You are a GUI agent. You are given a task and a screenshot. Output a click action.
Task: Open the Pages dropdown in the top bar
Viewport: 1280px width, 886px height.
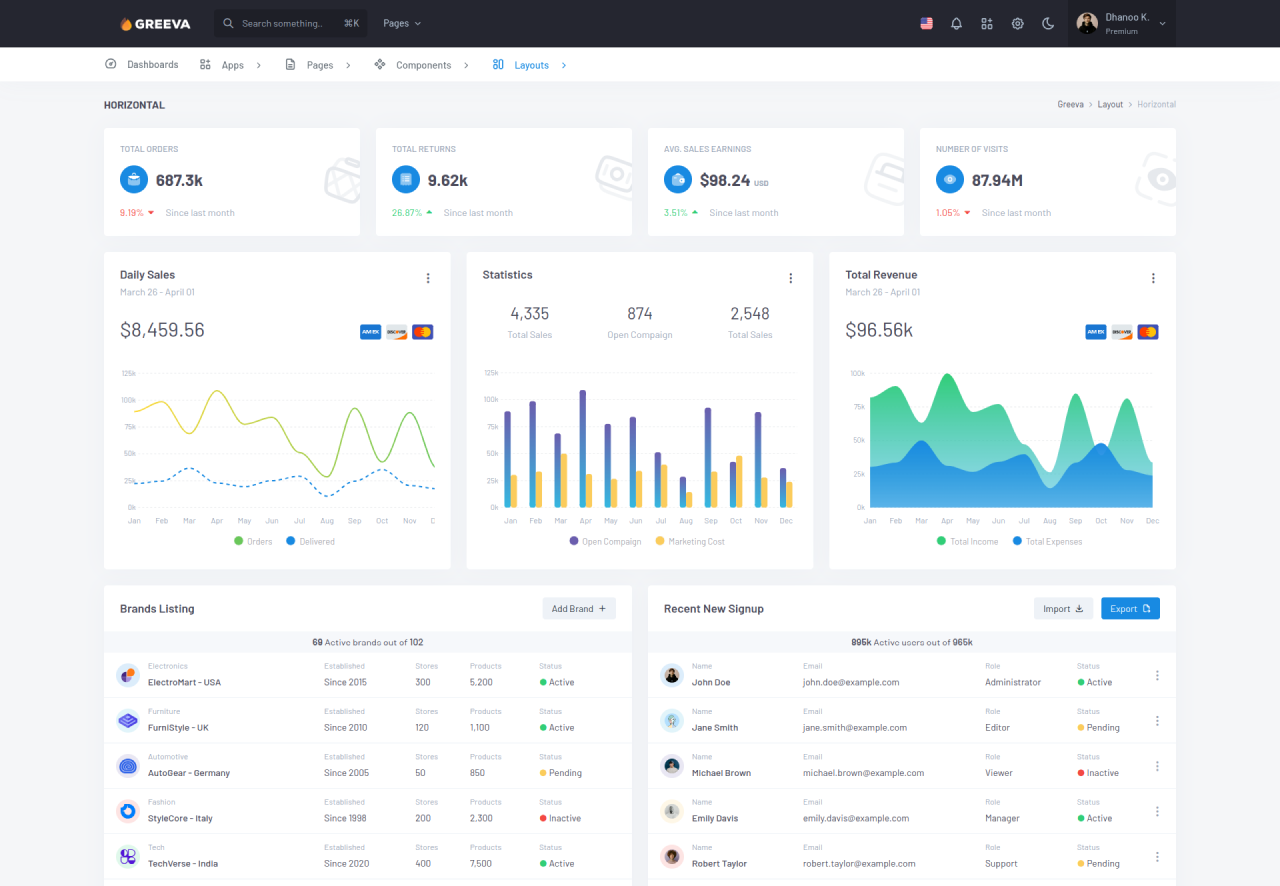[x=402, y=23]
